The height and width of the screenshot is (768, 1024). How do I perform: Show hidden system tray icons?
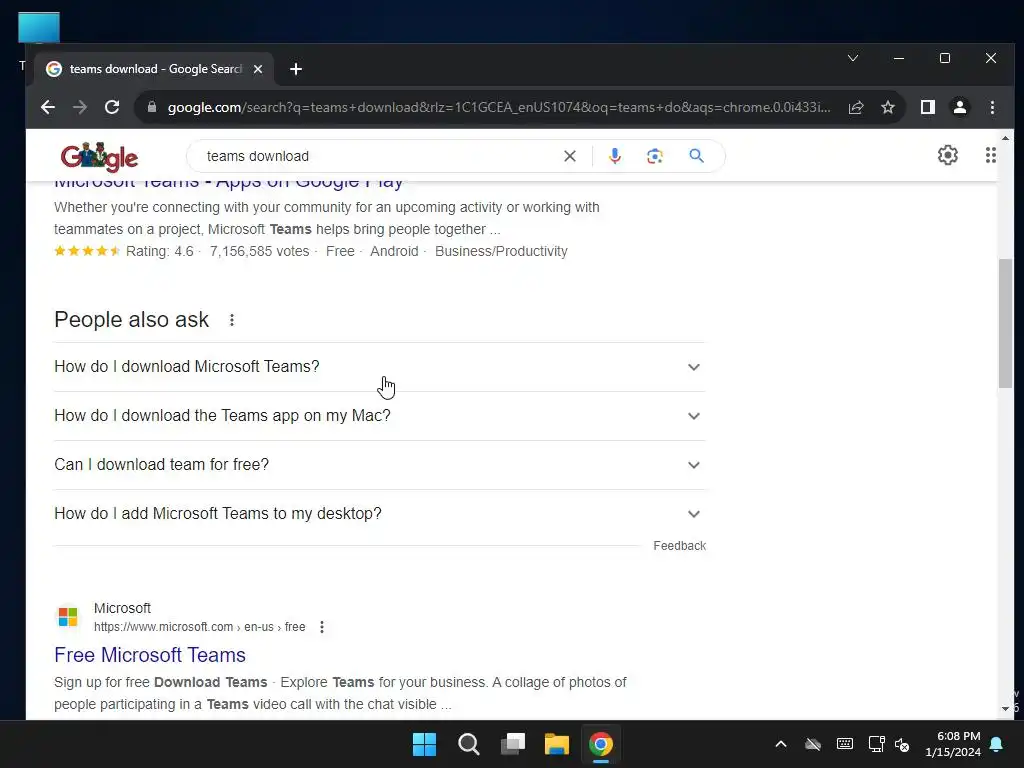coord(780,744)
